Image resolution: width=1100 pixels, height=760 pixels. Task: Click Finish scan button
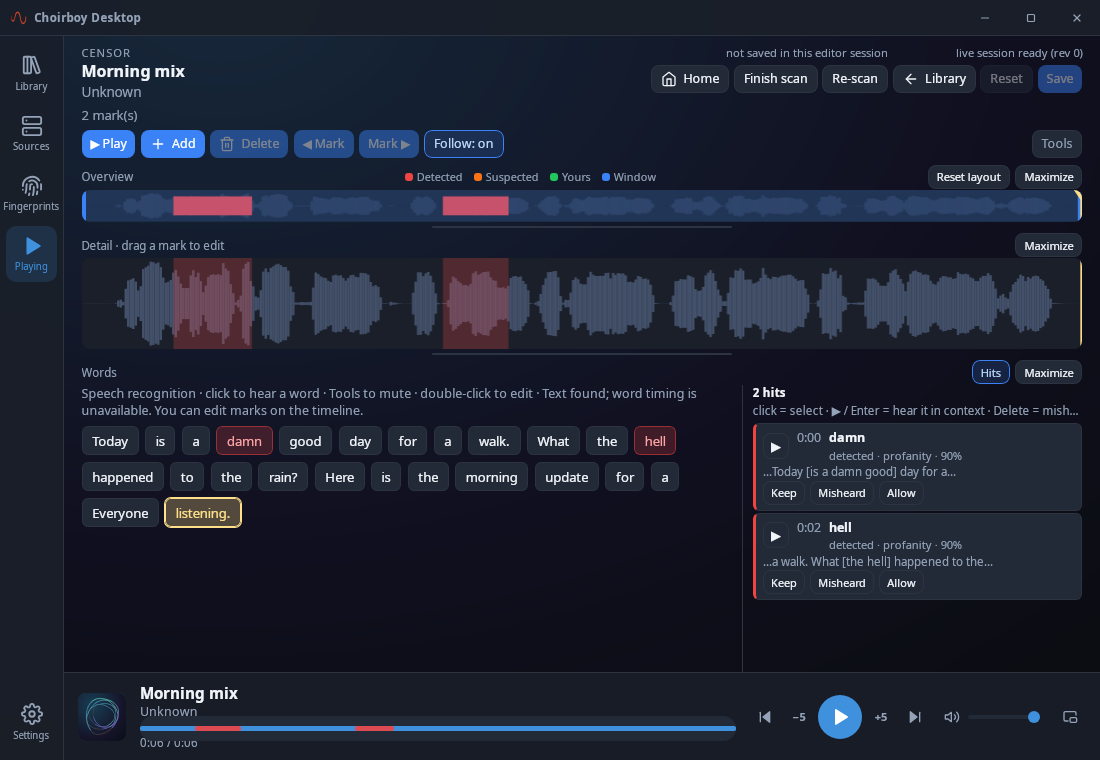pyautogui.click(x=775, y=79)
